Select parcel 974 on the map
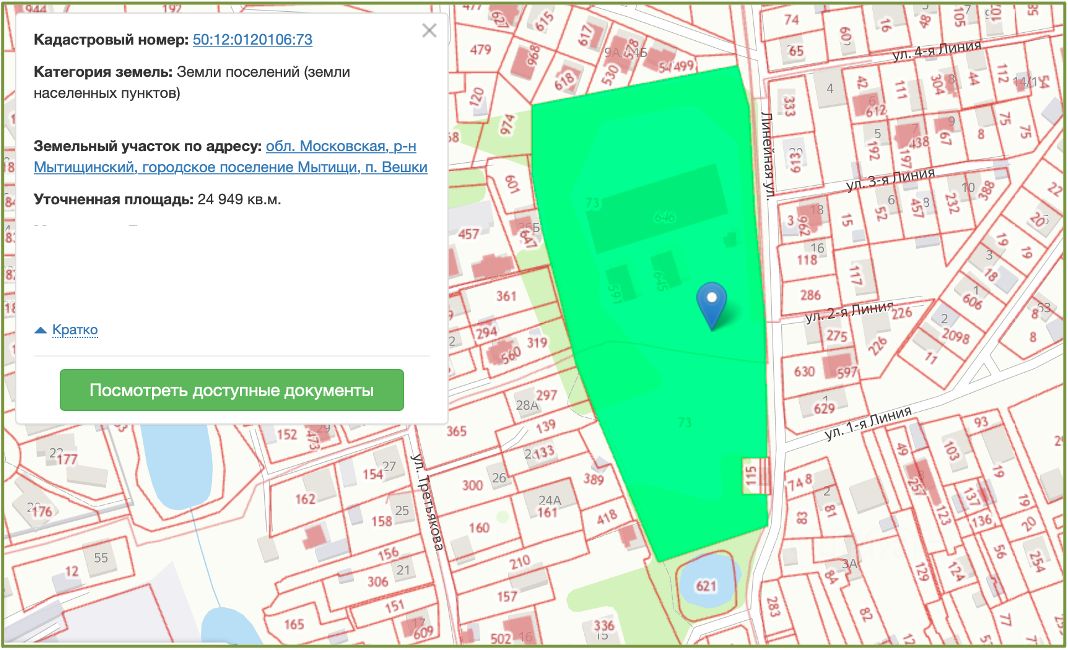The height and width of the screenshot is (650, 1068). click(507, 125)
